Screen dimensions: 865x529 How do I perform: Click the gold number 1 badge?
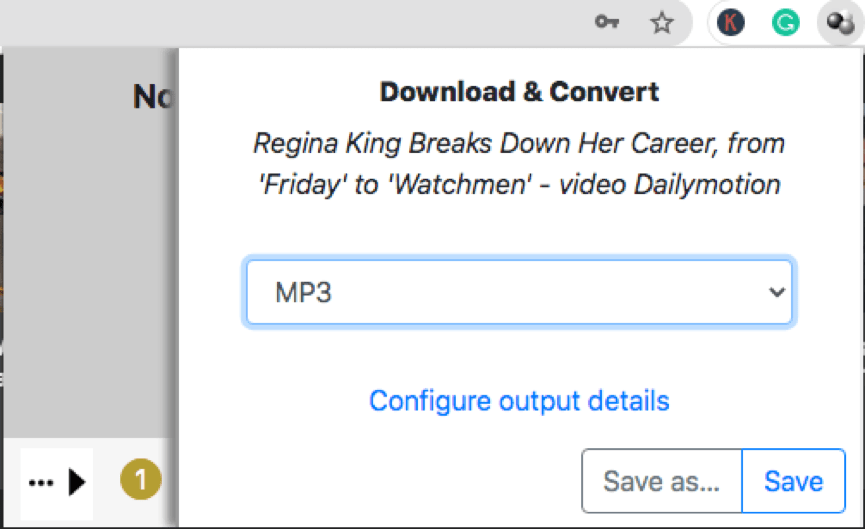(141, 481)
